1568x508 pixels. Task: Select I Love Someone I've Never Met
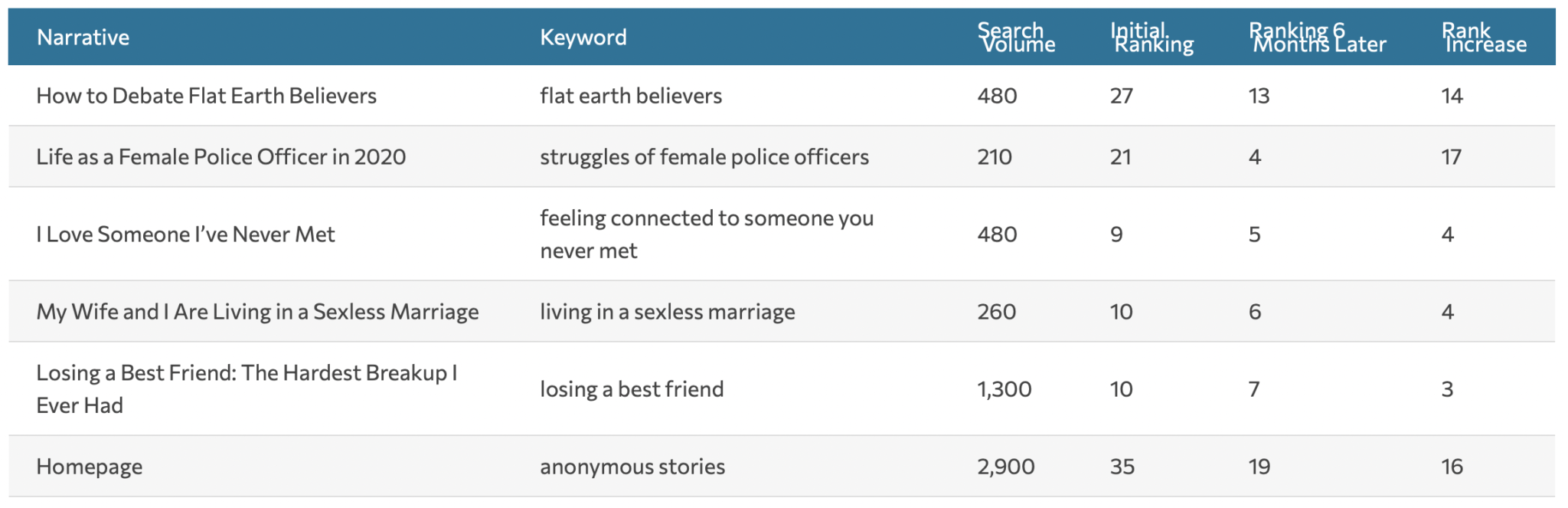coord(186,234)
